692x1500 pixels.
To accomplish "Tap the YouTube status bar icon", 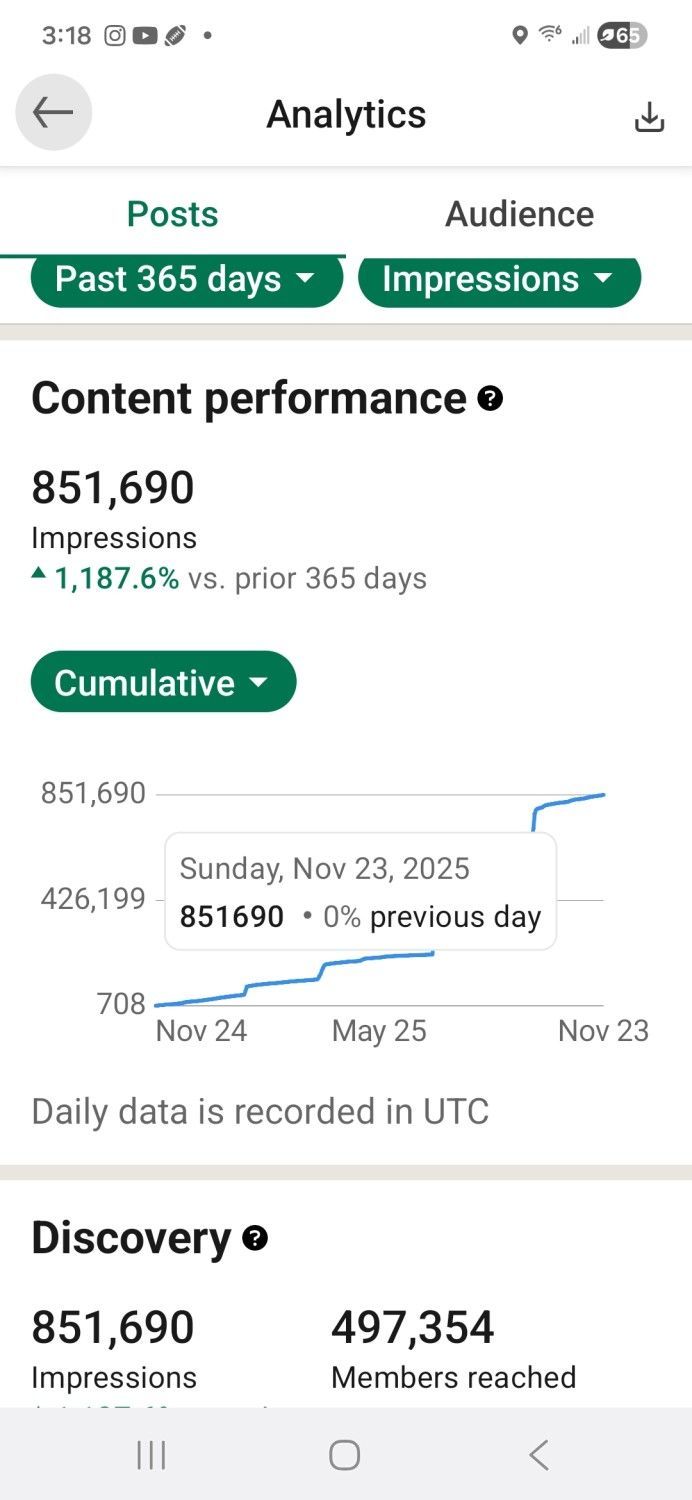I will 145,35.
